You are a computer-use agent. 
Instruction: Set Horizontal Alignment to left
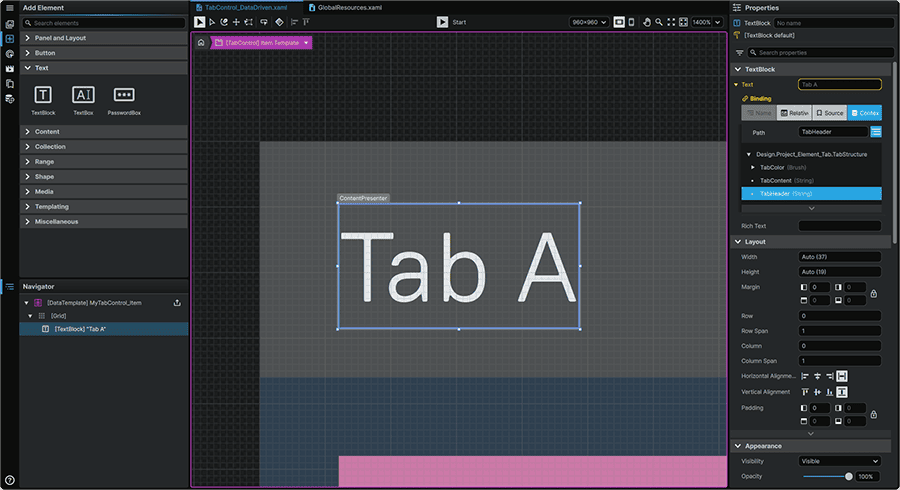point(805,376)
